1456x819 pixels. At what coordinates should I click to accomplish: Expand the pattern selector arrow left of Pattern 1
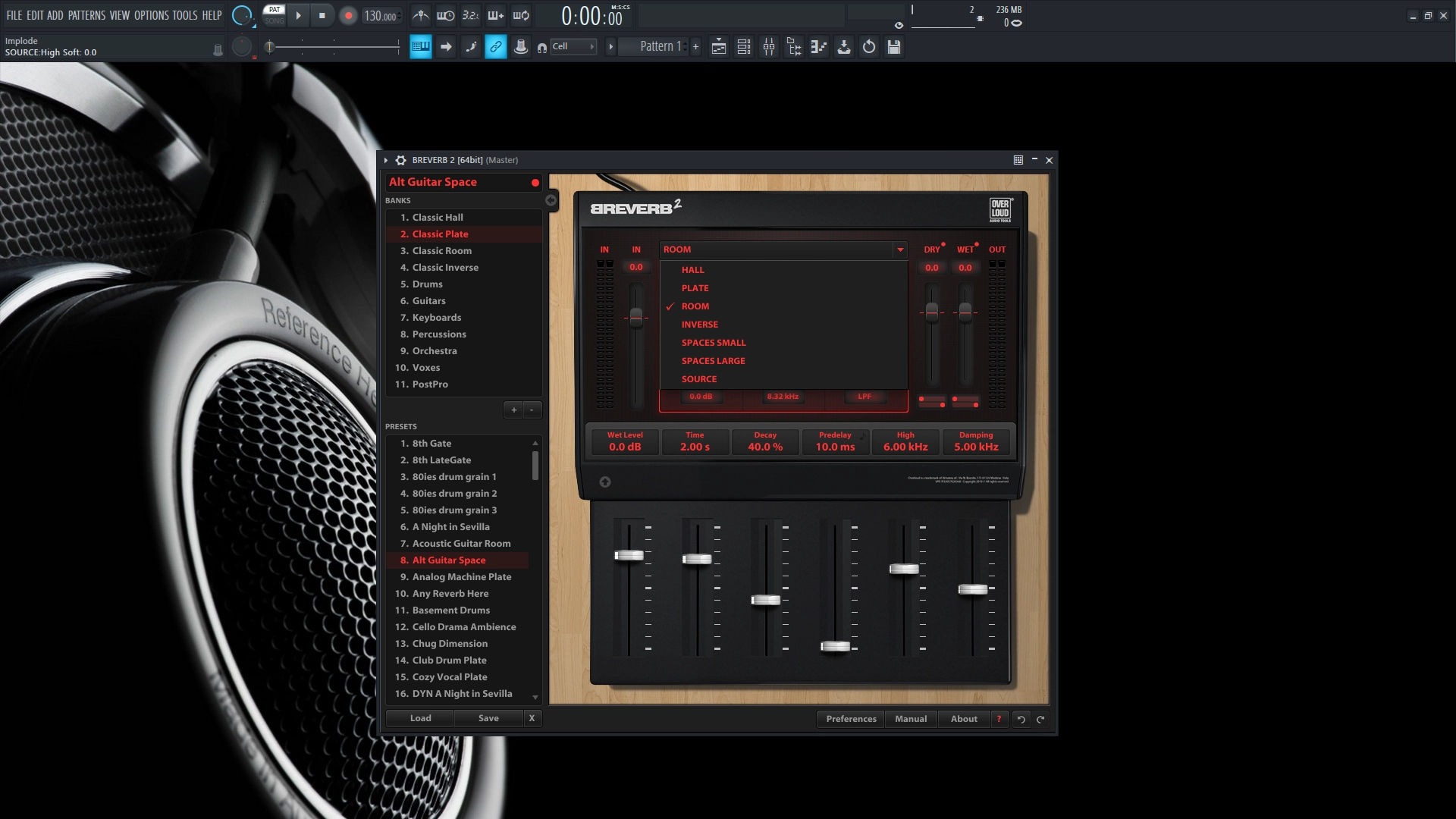pyautogui.click(x=611, y=47)
